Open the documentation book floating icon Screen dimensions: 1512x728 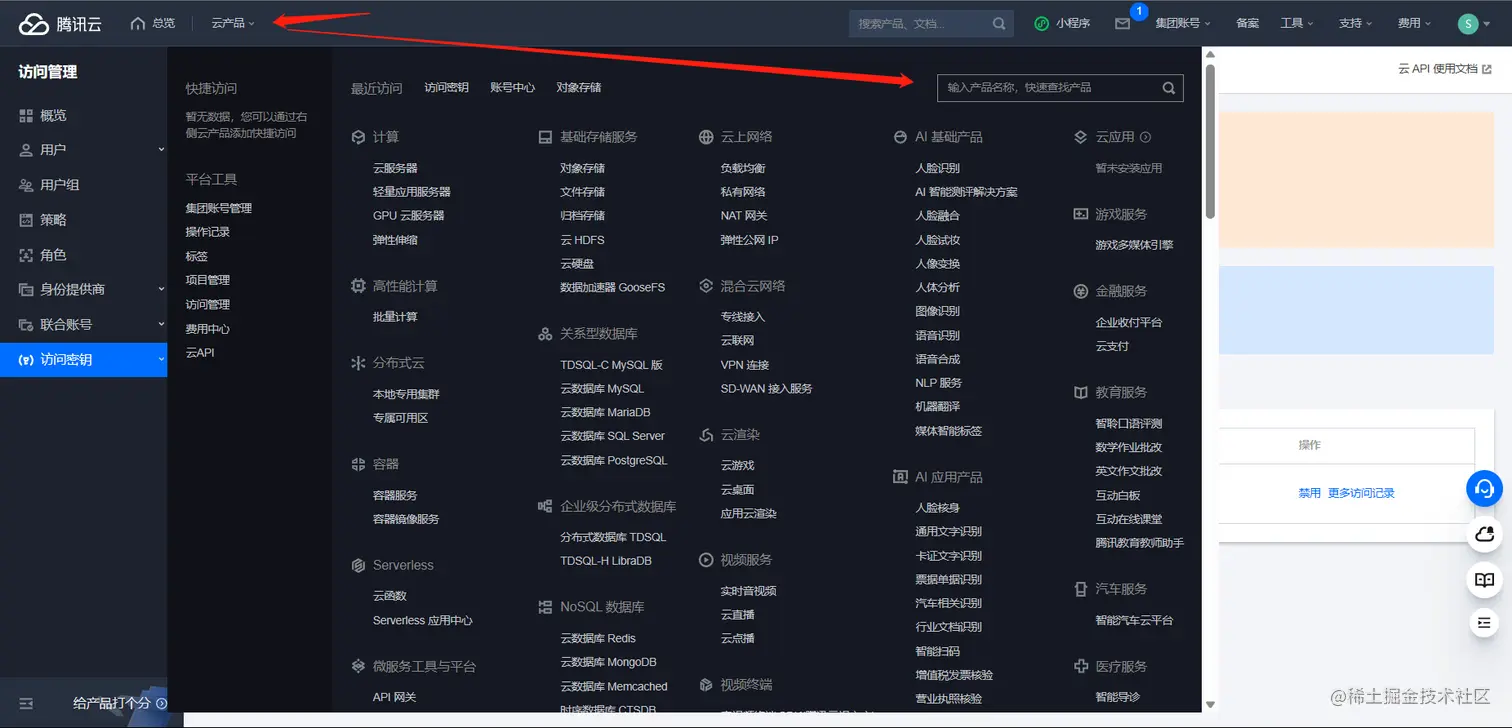tap(1484, 579)
